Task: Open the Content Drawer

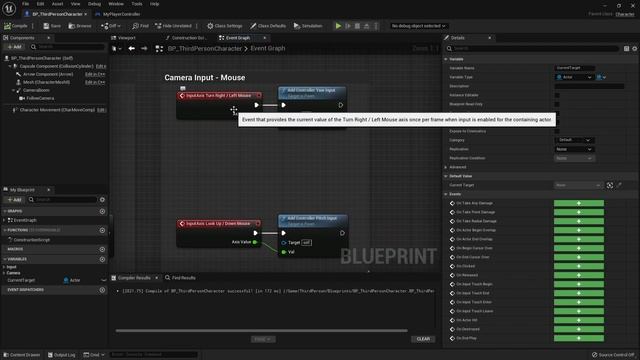Action: (x=22, y=355)
